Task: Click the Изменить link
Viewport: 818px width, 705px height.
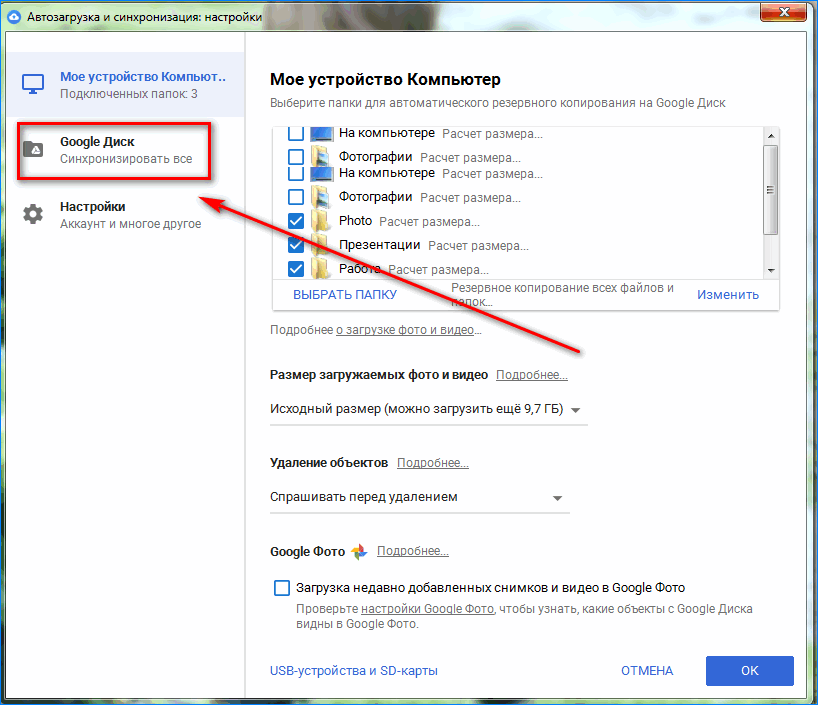Action: click(728, 295)
